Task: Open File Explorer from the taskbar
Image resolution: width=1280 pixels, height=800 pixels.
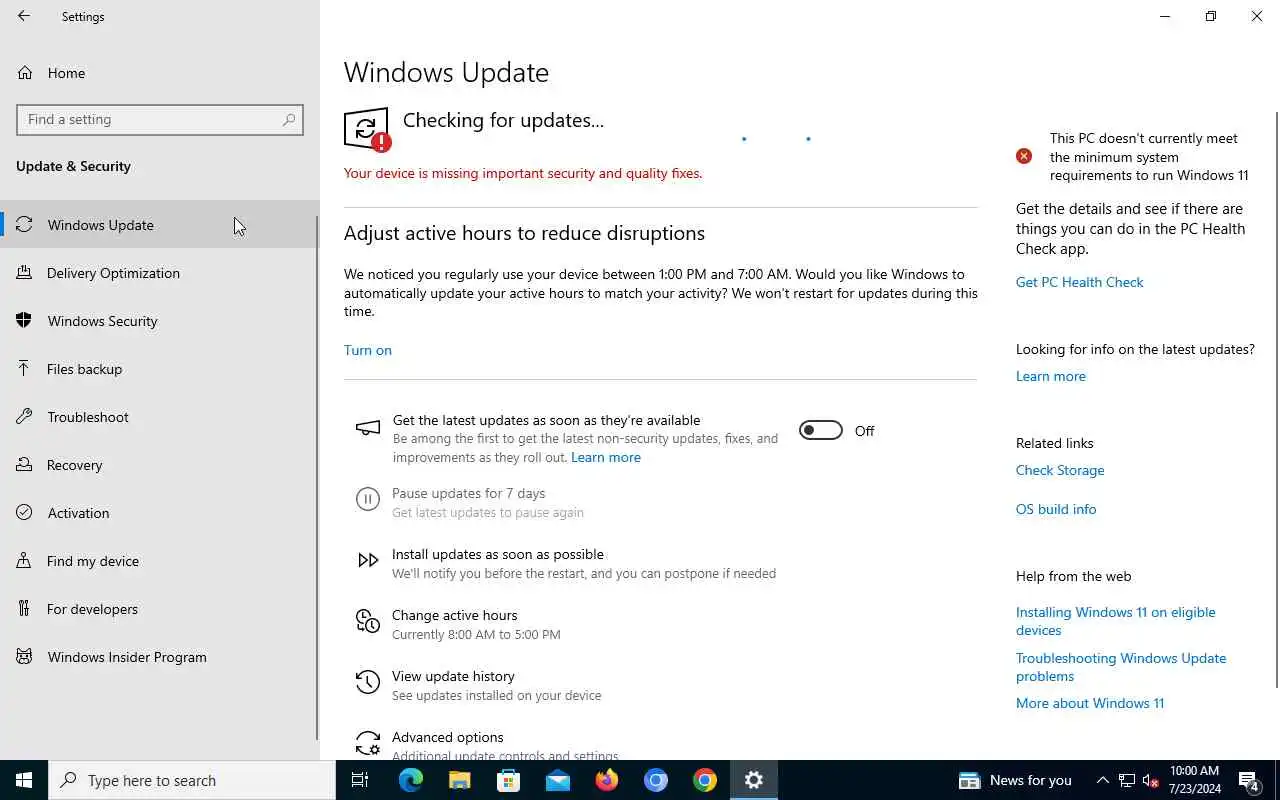Action: click(x=459, y=780)
